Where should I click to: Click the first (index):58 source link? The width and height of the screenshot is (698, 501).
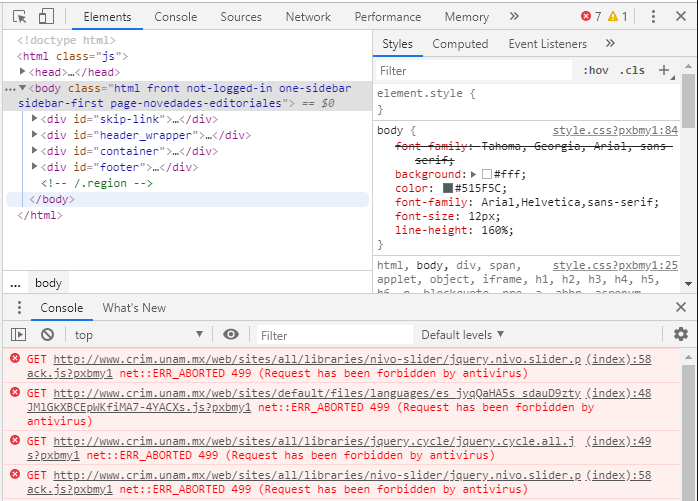[618, 359]
